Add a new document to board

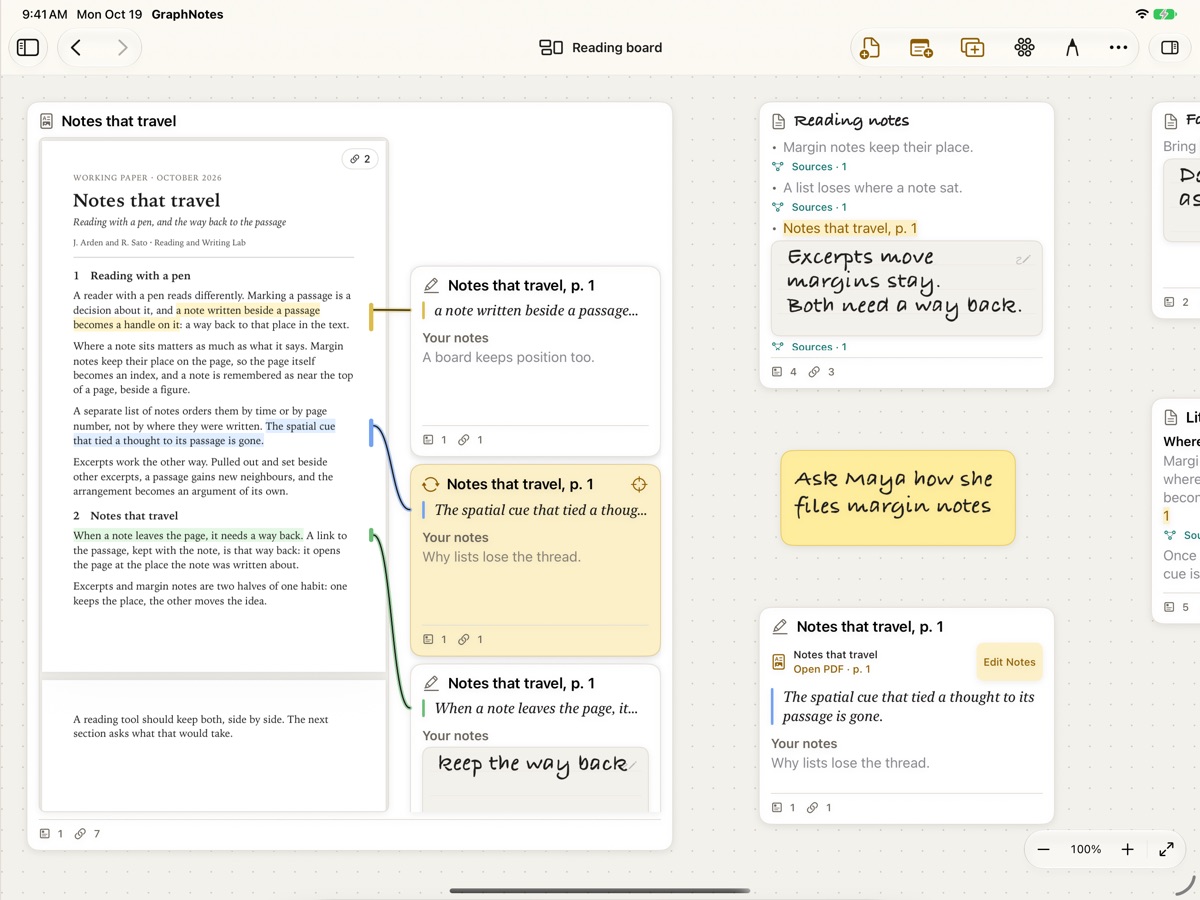[x=870, y=47]
